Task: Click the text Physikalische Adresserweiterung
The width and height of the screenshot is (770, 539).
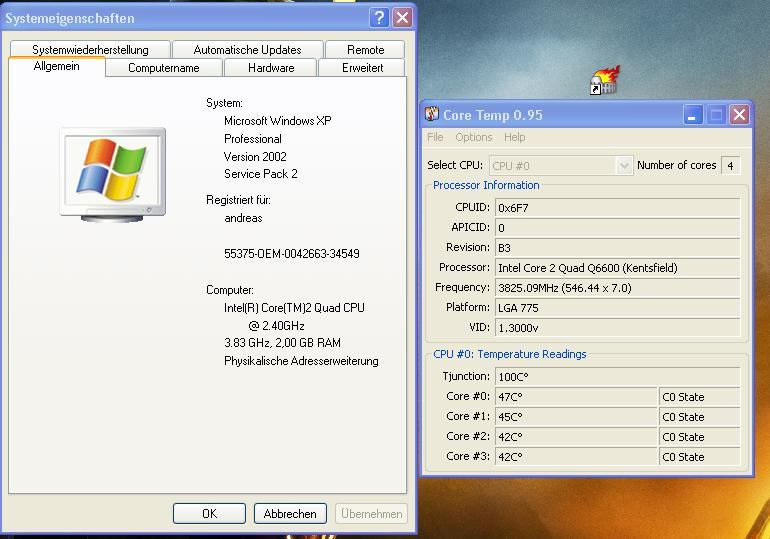Action: tap(301, 361)
